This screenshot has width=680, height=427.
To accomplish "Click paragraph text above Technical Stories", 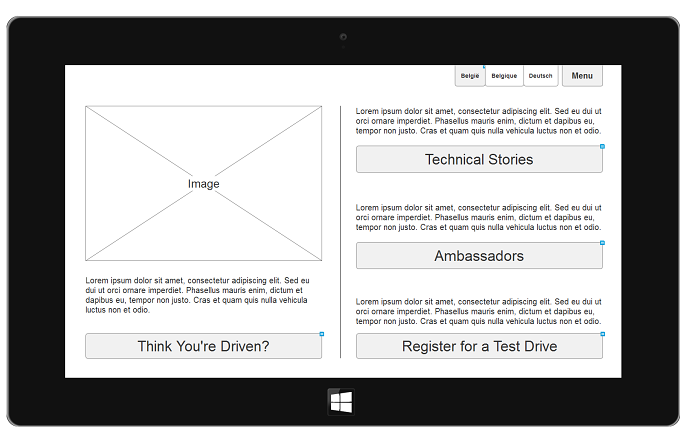I will 479,121.
